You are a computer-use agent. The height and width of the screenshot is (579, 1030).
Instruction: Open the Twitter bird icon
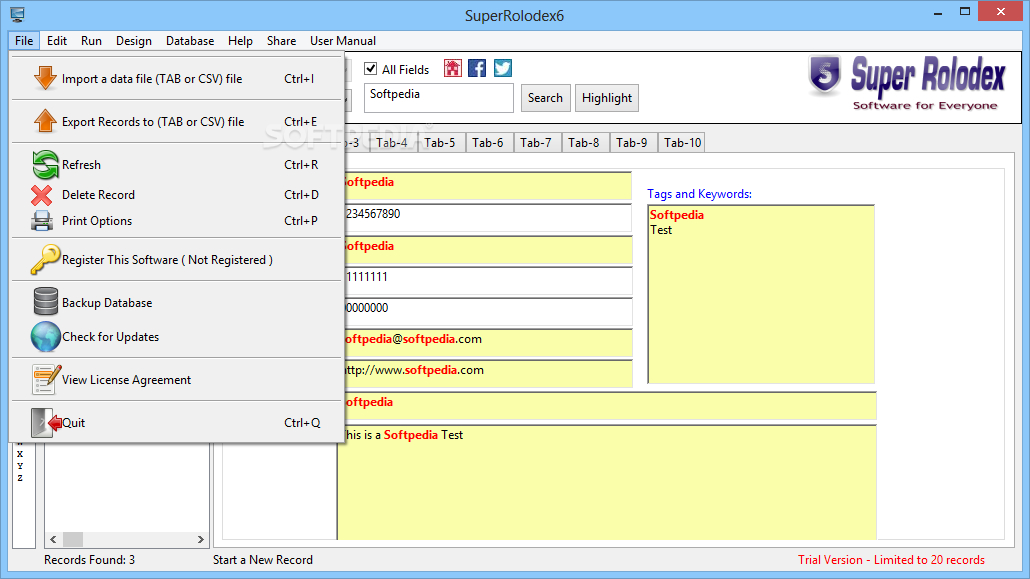tap(503, 68)
